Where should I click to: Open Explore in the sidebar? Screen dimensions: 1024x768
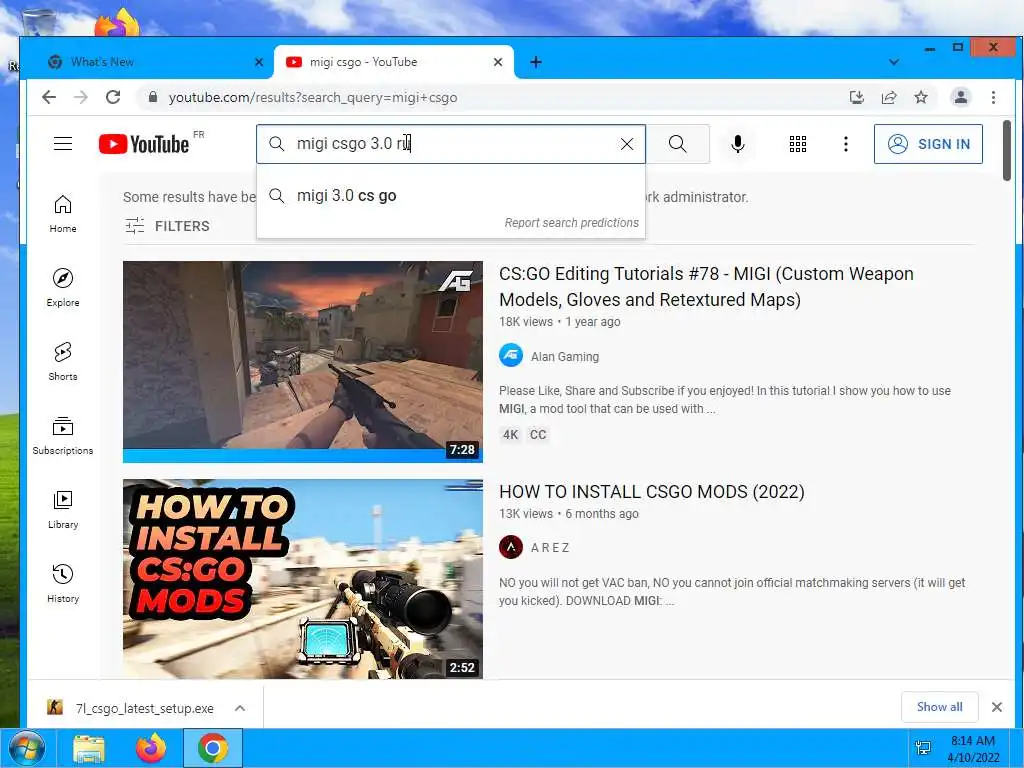coord(63,287)
